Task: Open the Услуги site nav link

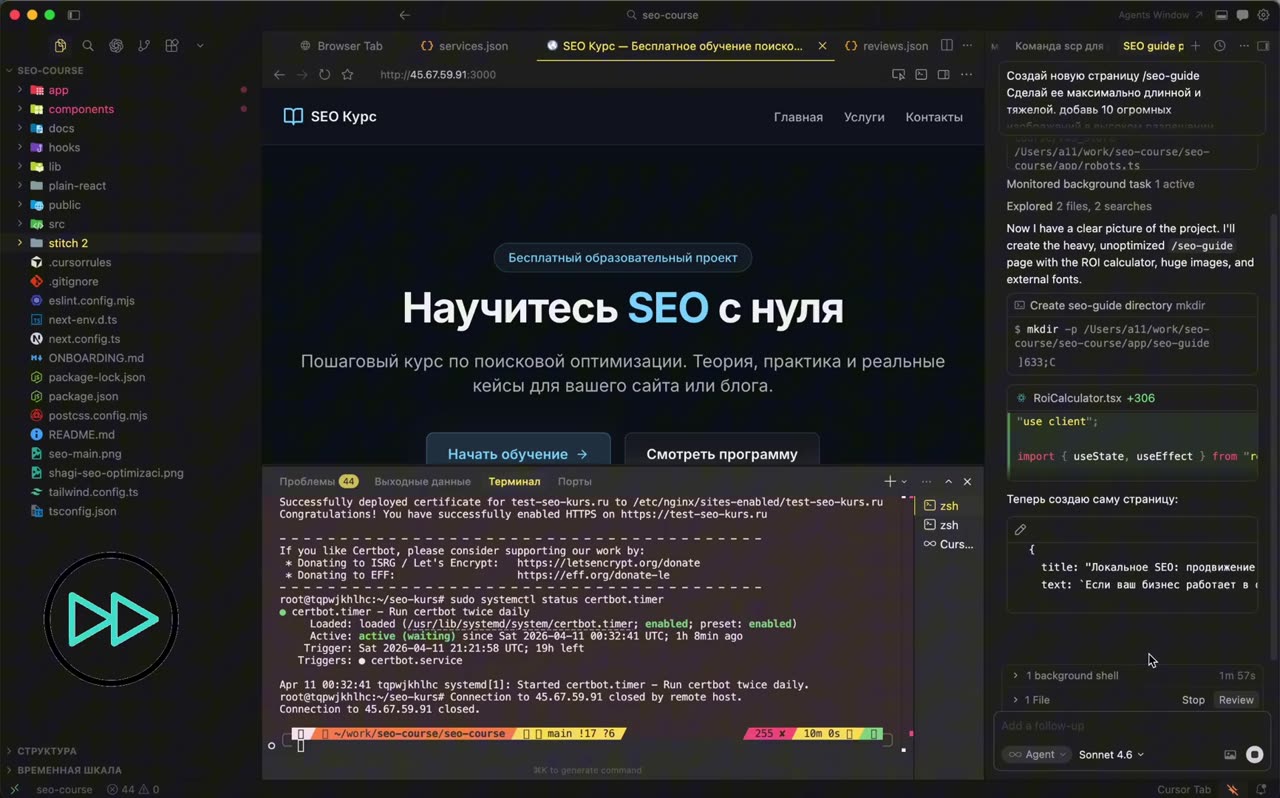Action: [864, 117]
